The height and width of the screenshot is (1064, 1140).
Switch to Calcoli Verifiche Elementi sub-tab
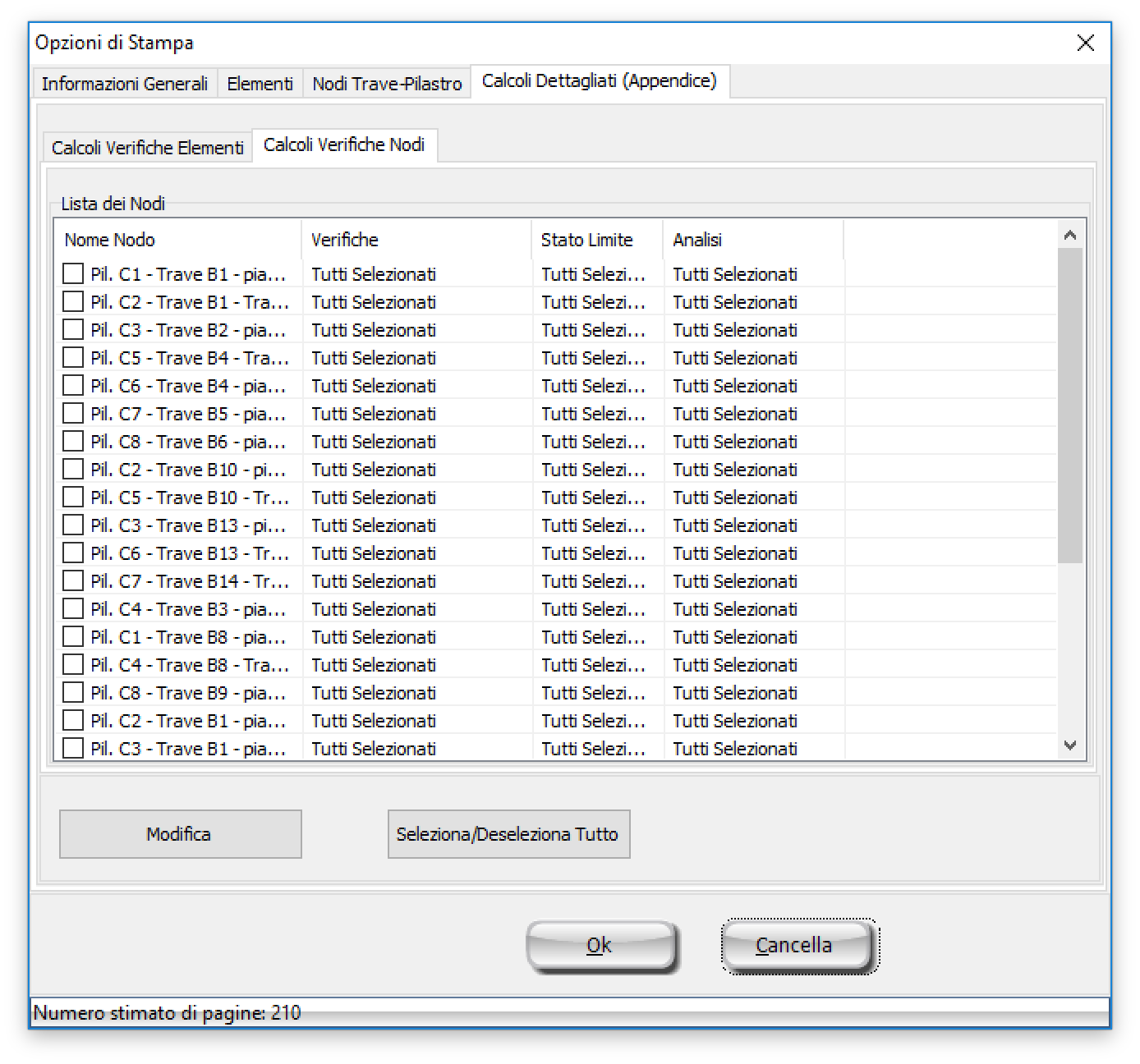148,148
